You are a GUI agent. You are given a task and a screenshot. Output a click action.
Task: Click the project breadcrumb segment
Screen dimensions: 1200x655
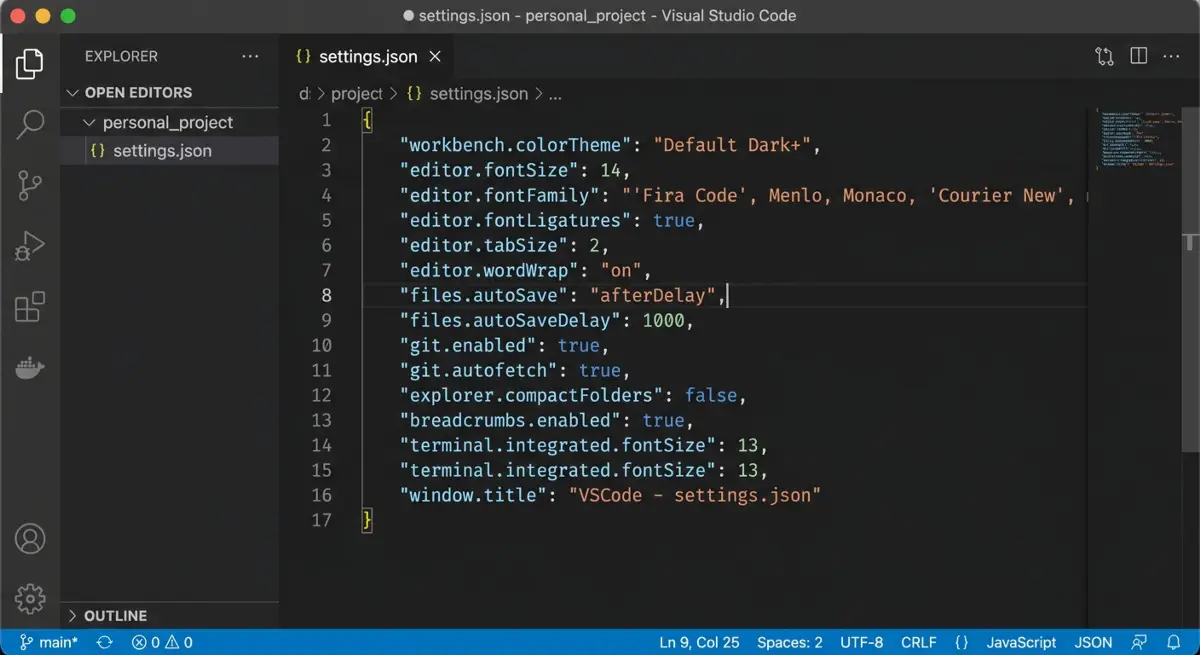[357, 93]
